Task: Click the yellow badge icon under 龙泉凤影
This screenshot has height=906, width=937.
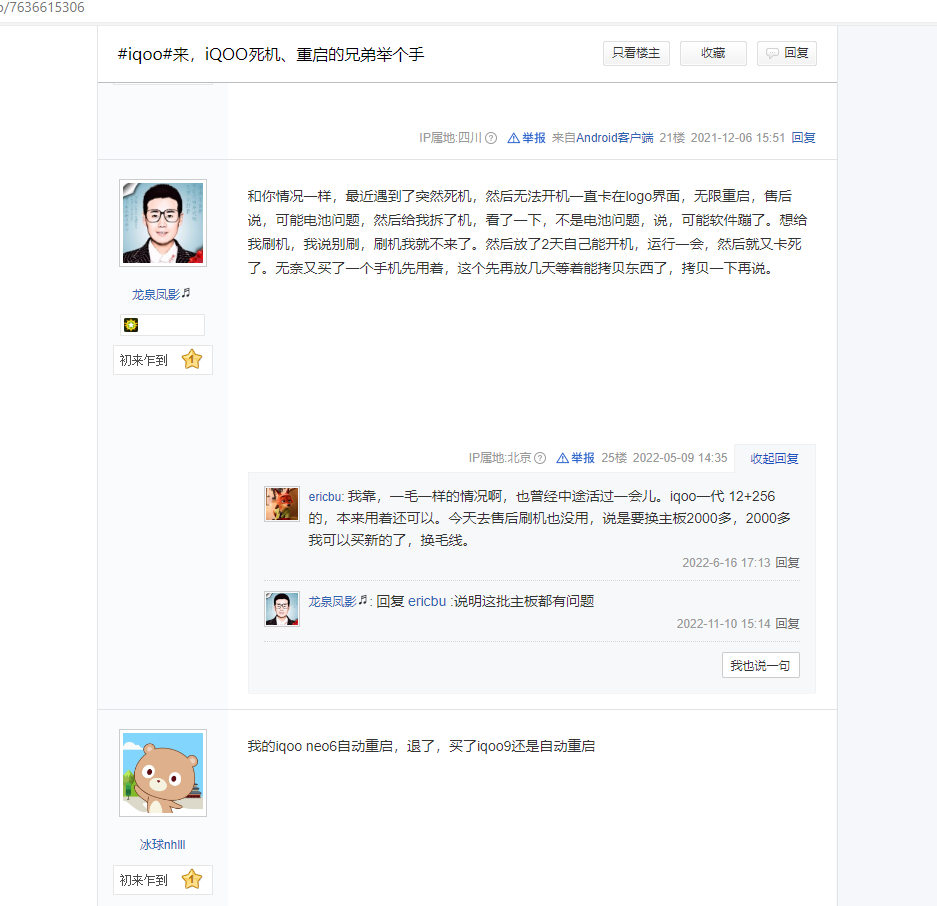Action: [x=131, y=325]
